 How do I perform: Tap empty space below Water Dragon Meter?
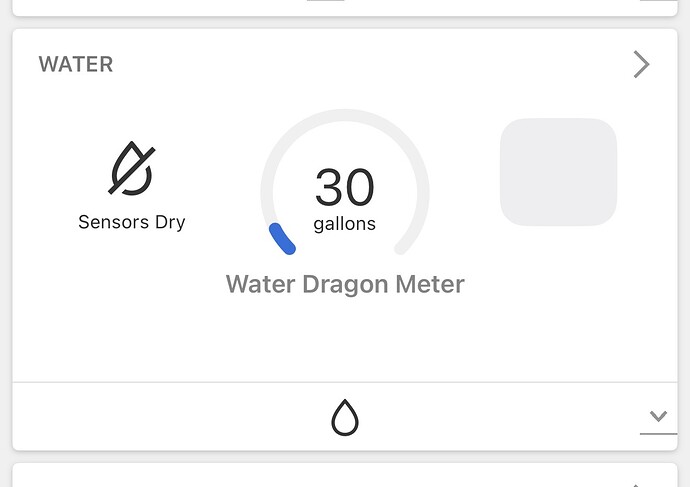345,339
